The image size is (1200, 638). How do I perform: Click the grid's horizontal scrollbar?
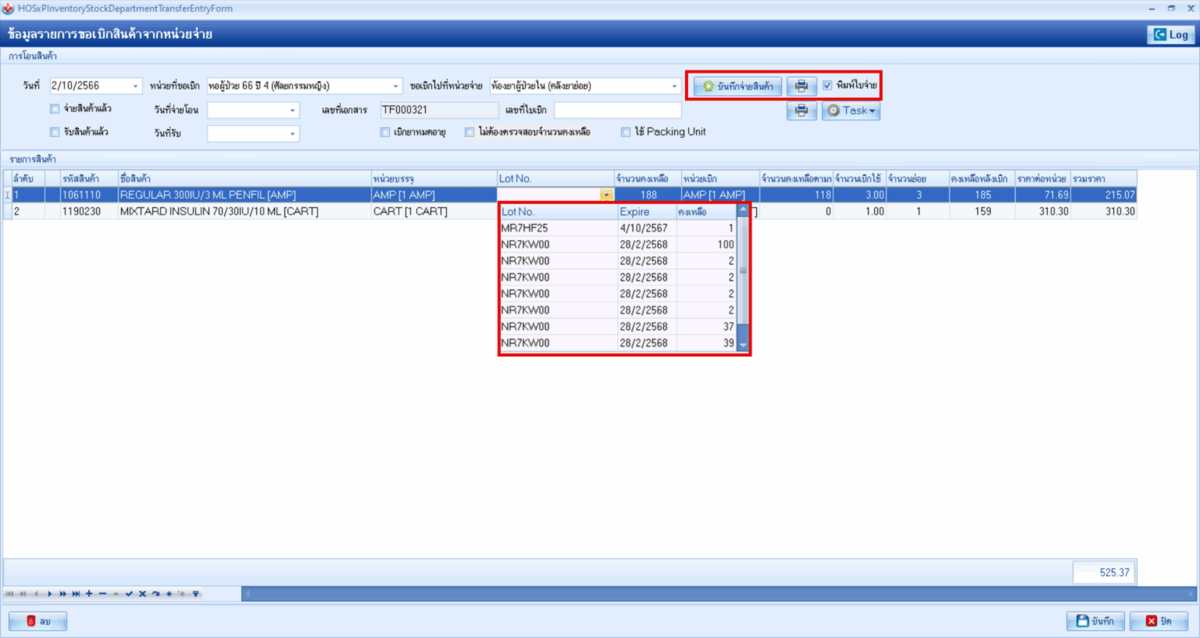coord(700,594)
